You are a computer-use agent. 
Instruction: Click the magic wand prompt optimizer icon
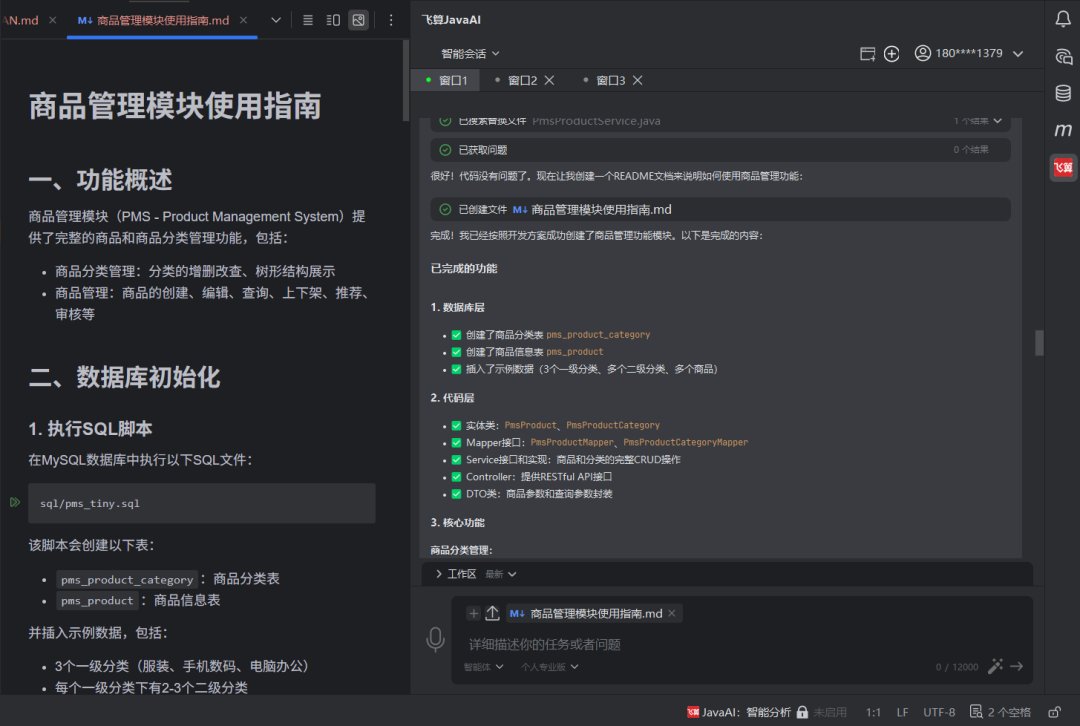pyautogui.click(x=995, y=666)
